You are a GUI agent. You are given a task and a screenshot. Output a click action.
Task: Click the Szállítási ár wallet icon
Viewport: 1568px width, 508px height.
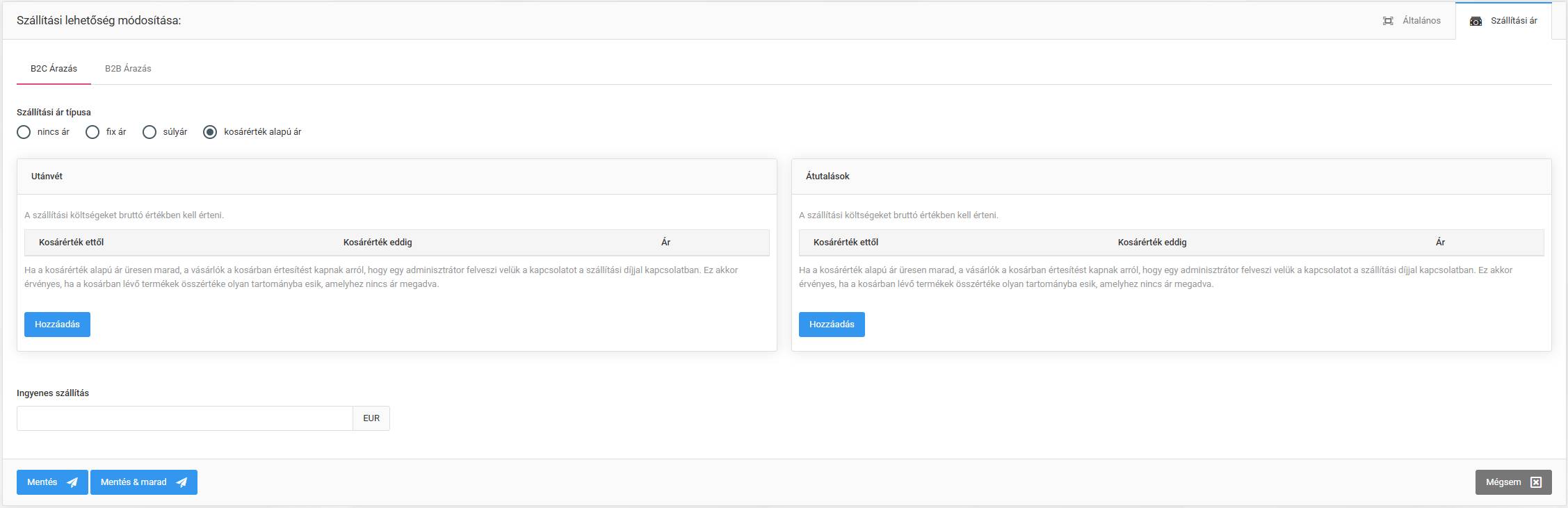pos(1476,21)
